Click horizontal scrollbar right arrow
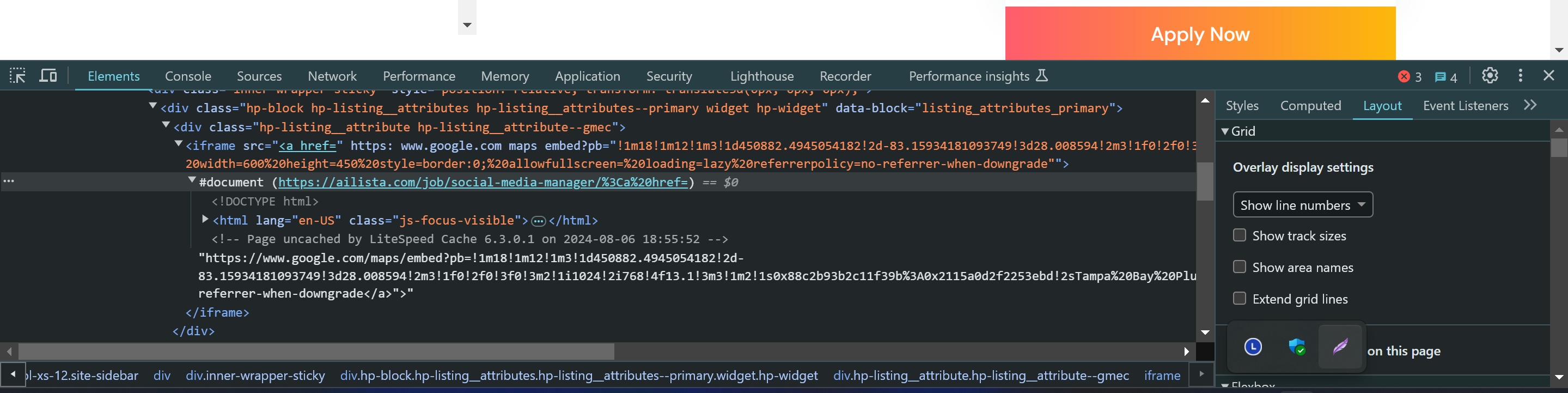 pyautogui.click(x=1186, y=352)
